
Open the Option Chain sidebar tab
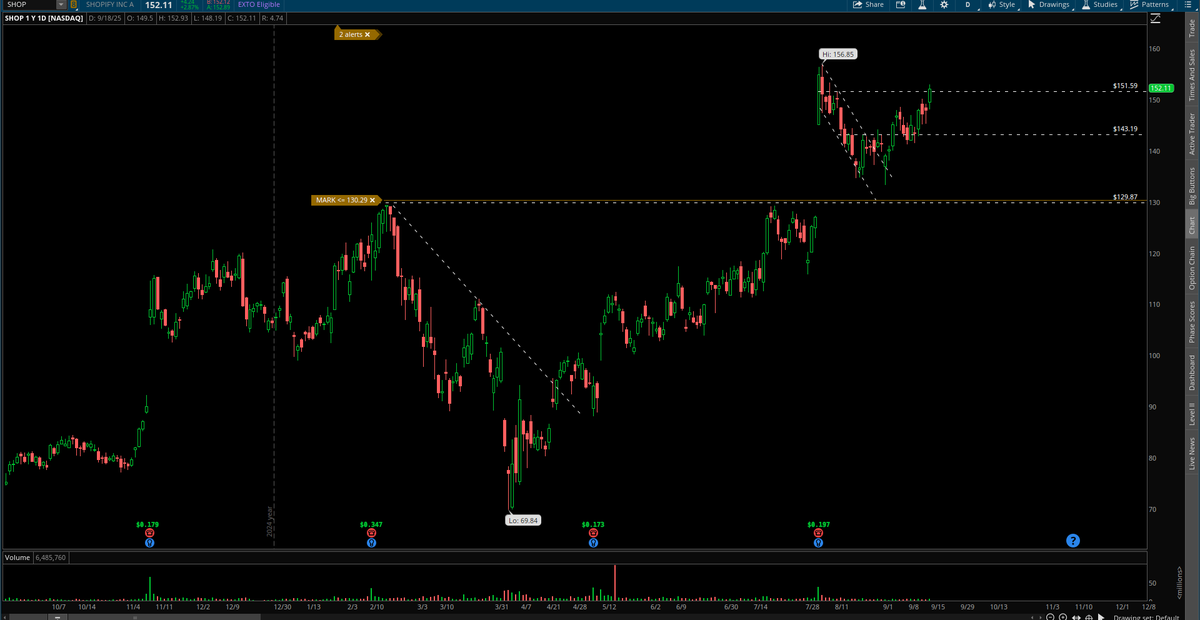(1191, 268)
